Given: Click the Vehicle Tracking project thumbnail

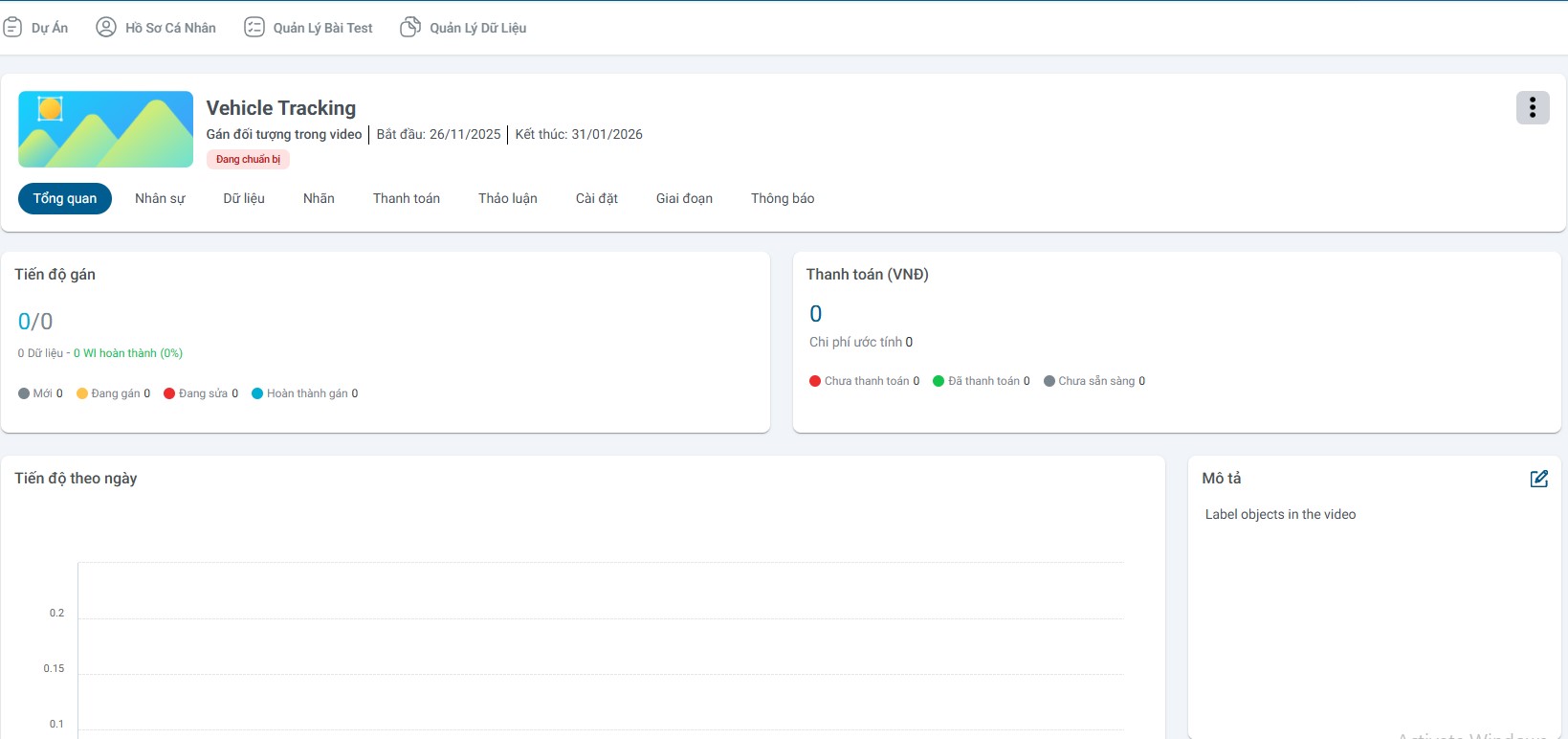Looking at the screenshot, I should (x=105, y=129).
